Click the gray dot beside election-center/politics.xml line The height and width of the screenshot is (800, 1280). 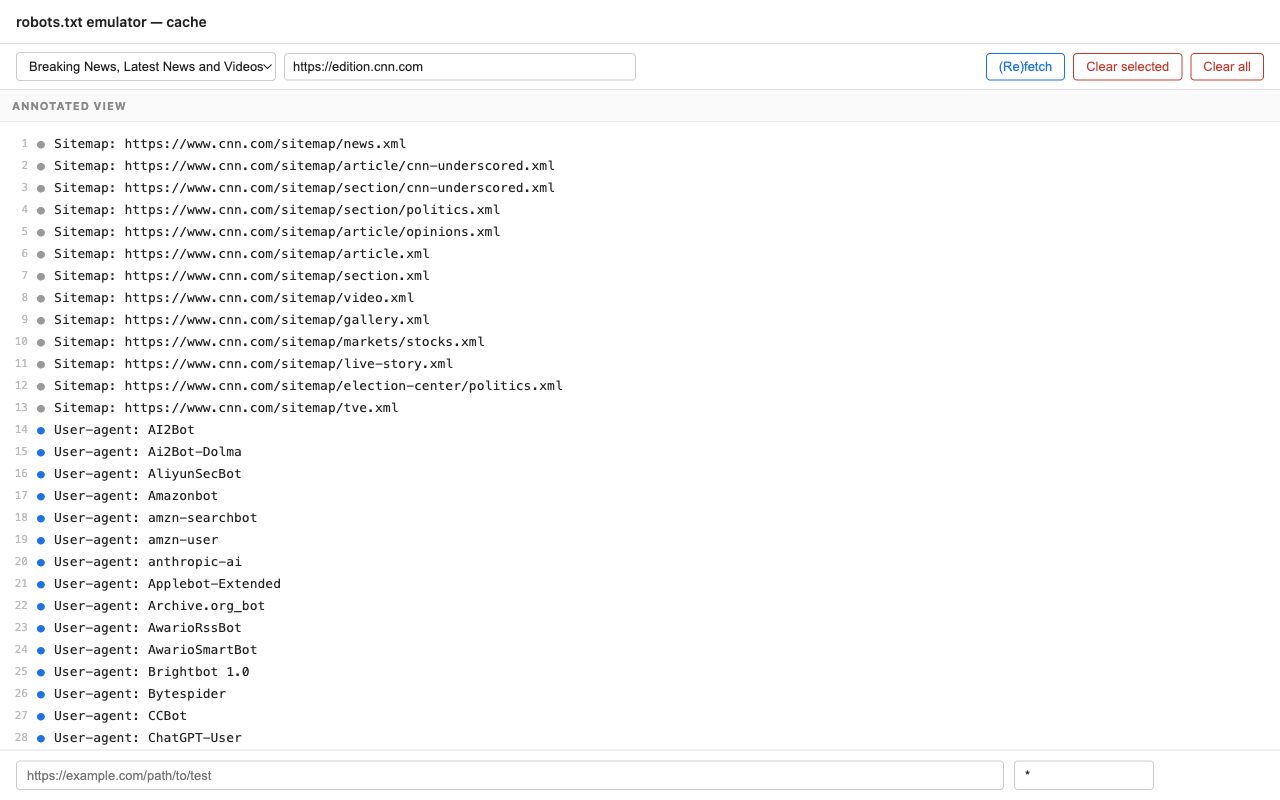coord(41,386)
